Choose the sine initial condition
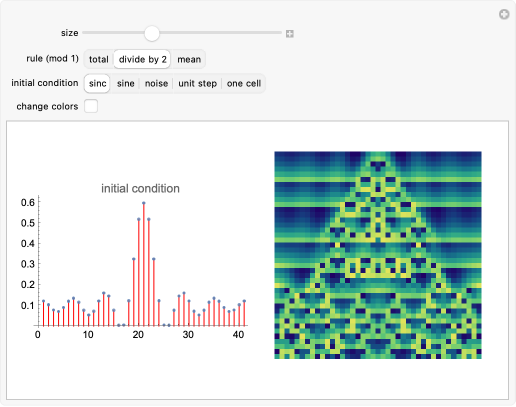 click(x=126, y=83)
